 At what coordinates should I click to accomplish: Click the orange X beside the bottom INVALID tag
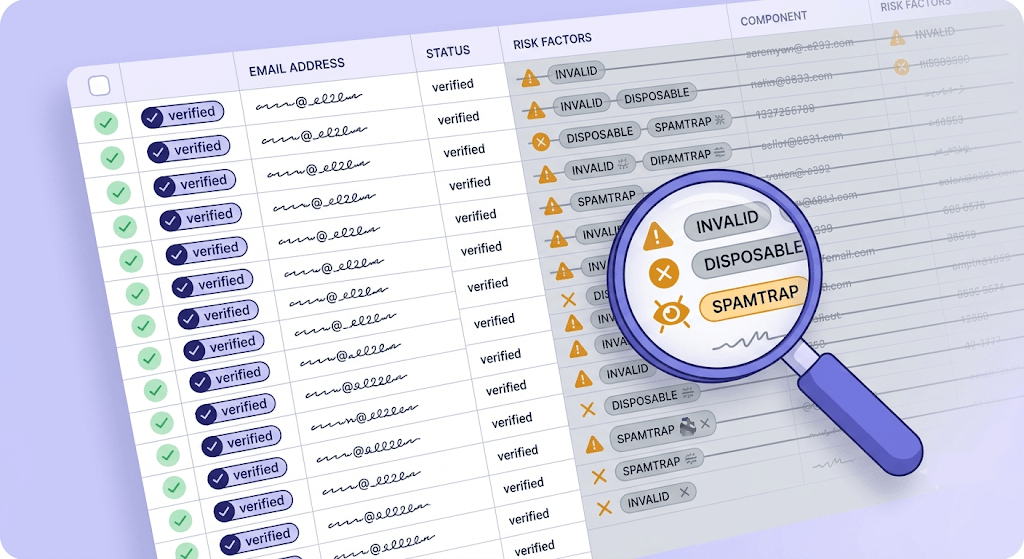click(604, 507)
